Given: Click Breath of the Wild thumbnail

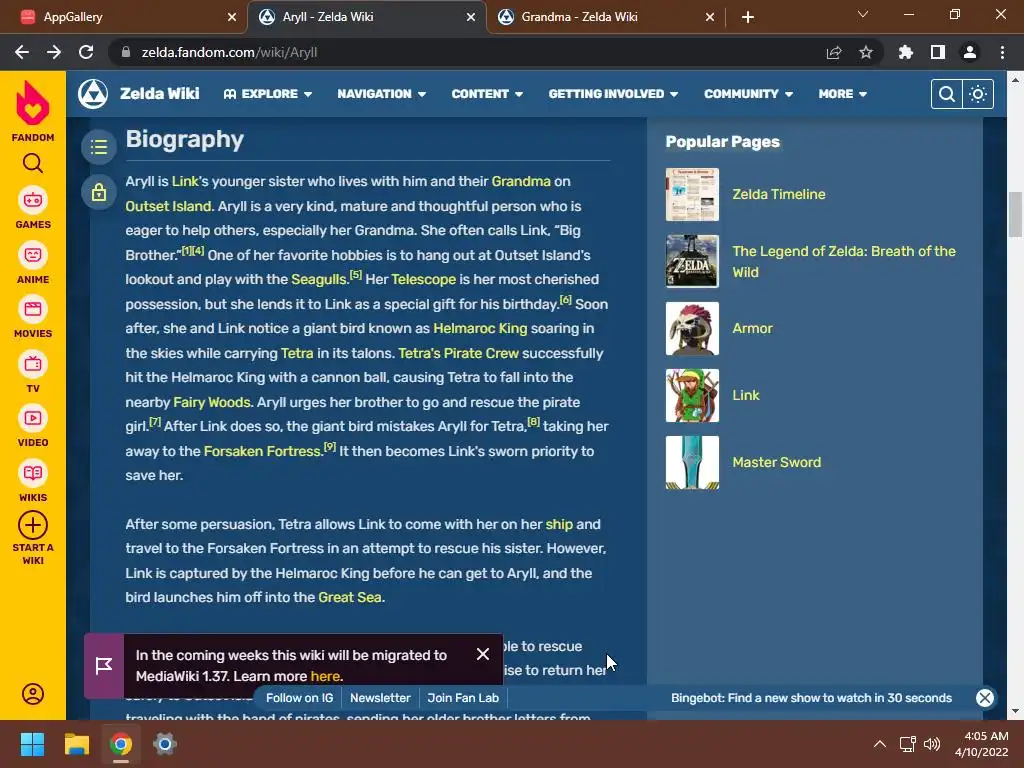Looking at the screenshot, I should coord(692,261).
